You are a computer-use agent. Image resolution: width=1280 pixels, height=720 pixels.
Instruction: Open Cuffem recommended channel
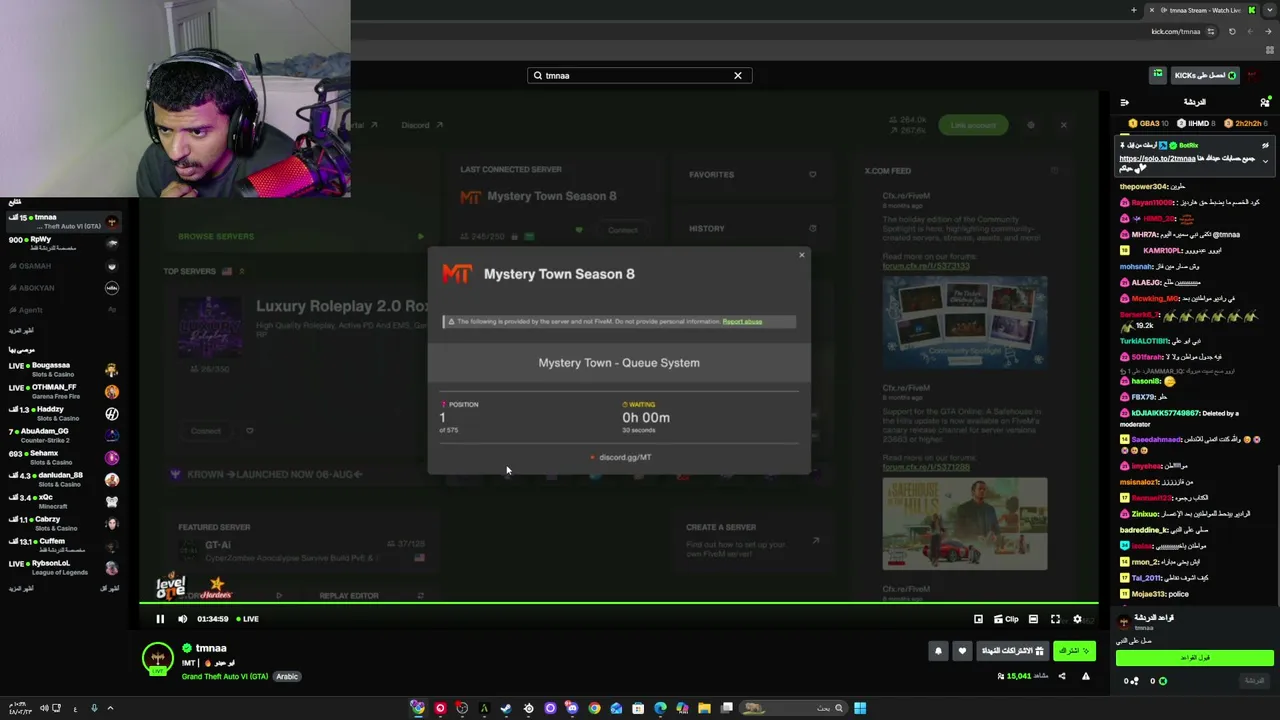pyautogui.click(x=62, y=546)
